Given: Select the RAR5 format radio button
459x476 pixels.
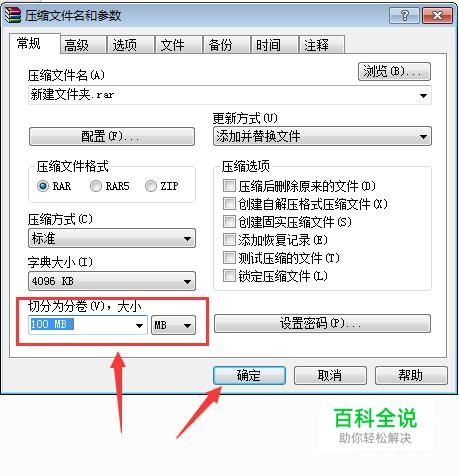Looking at the screenshot, I should coord(96,186).
